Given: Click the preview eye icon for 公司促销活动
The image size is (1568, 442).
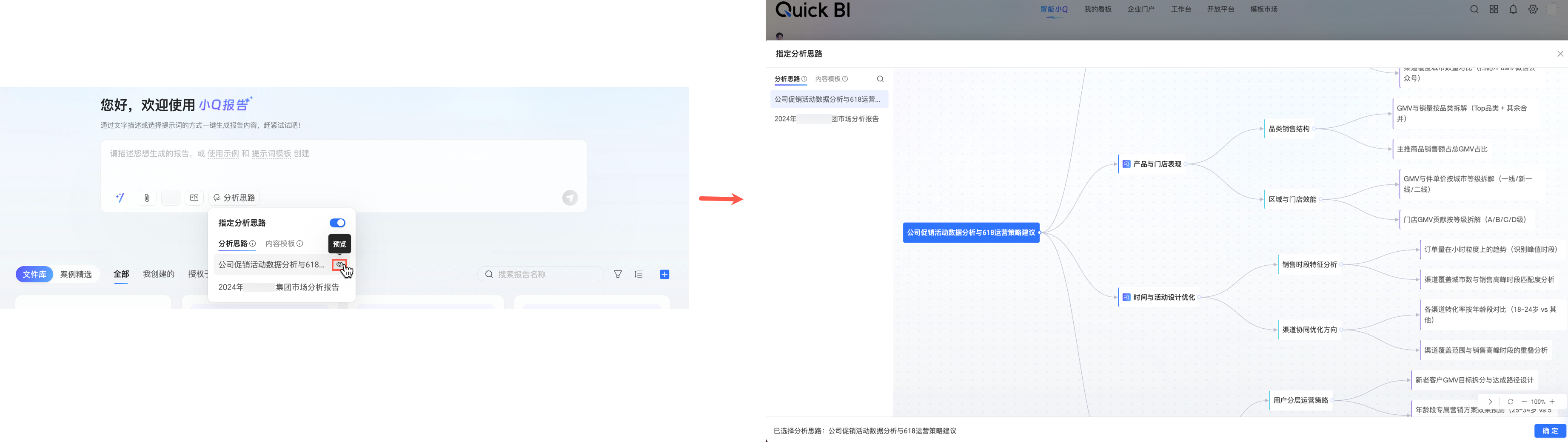Looking at the screenshot, I should [x=339, y=264].
